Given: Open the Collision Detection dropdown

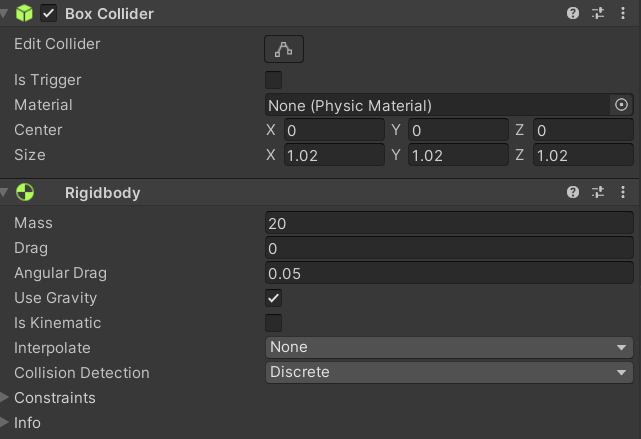Looking at the screenshot, I should coord(449,372).
